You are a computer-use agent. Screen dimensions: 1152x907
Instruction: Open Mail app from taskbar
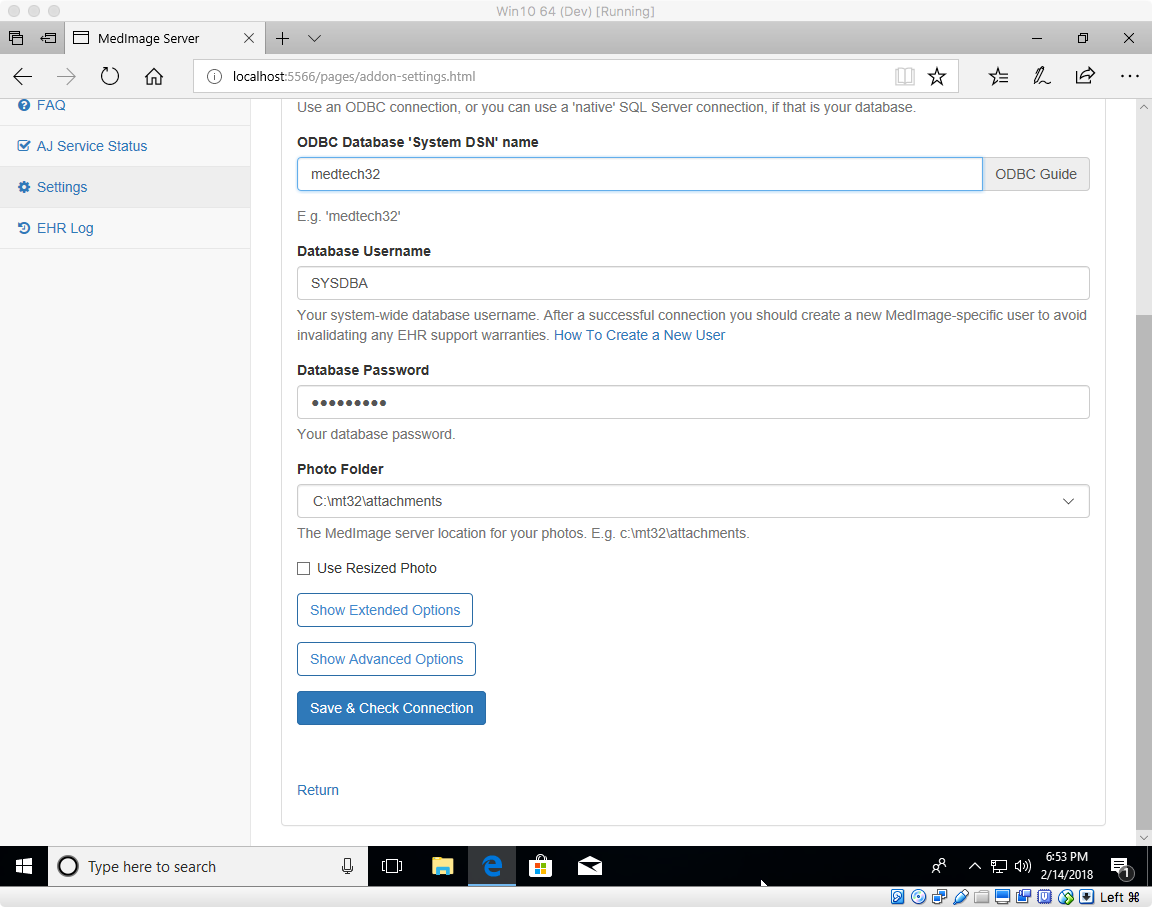point(590,867)
